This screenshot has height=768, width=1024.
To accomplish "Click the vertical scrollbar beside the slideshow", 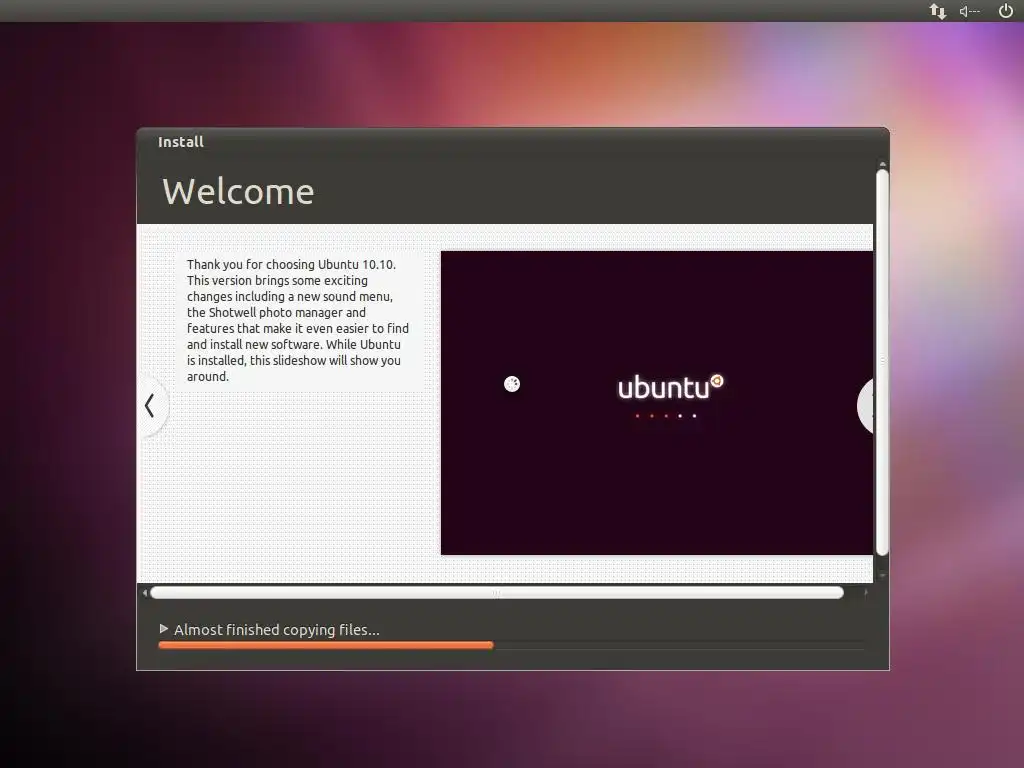I will [882, 362].
